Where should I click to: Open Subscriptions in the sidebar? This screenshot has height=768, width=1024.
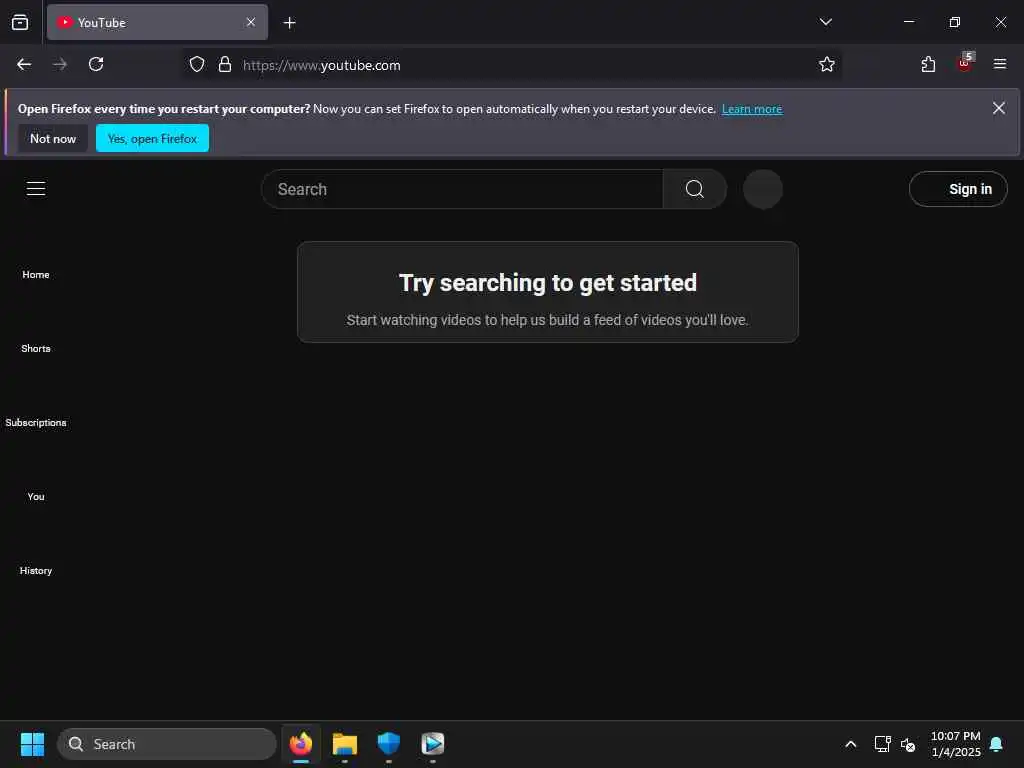coord(36,423)
